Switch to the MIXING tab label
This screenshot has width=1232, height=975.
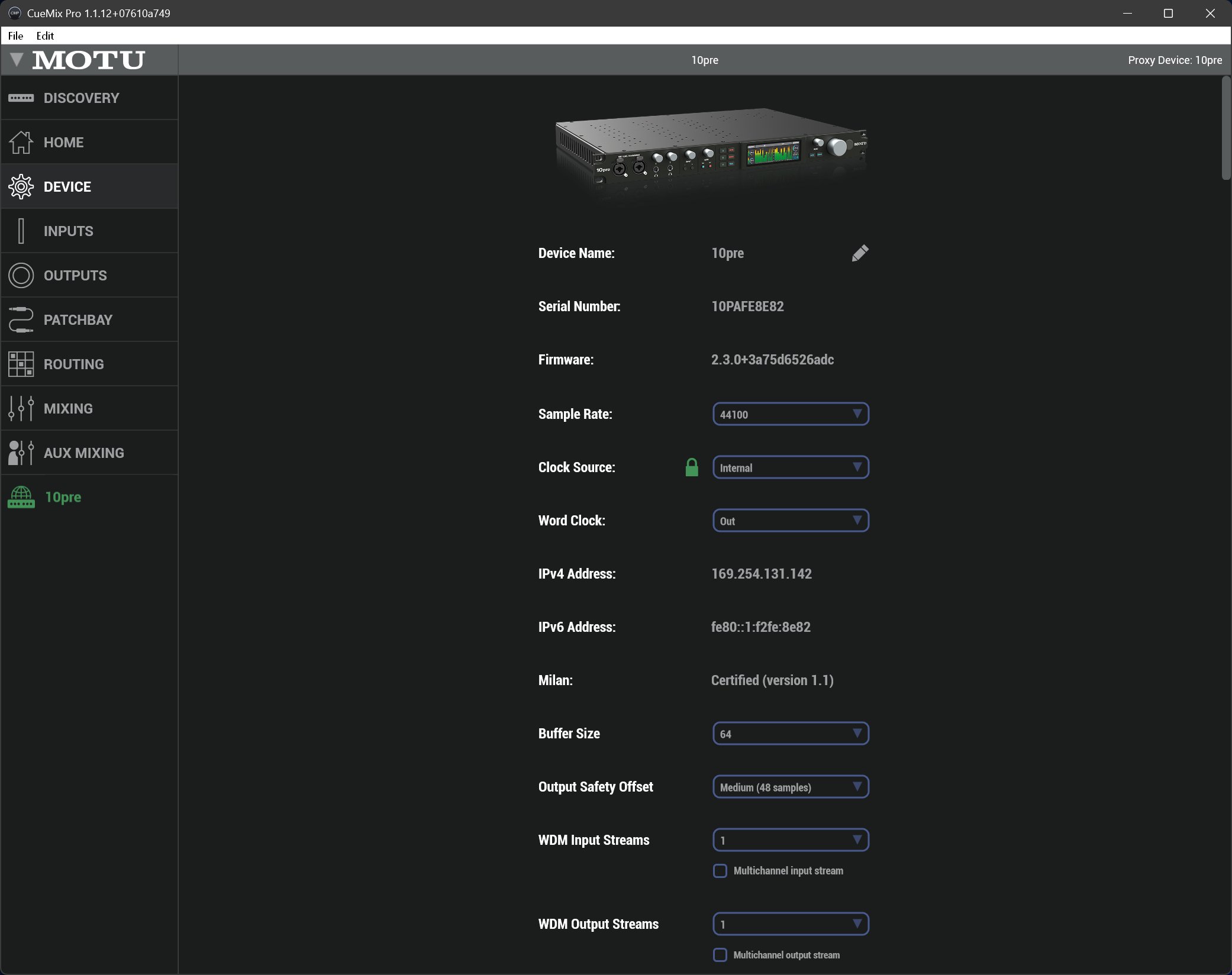coord(68,408)
